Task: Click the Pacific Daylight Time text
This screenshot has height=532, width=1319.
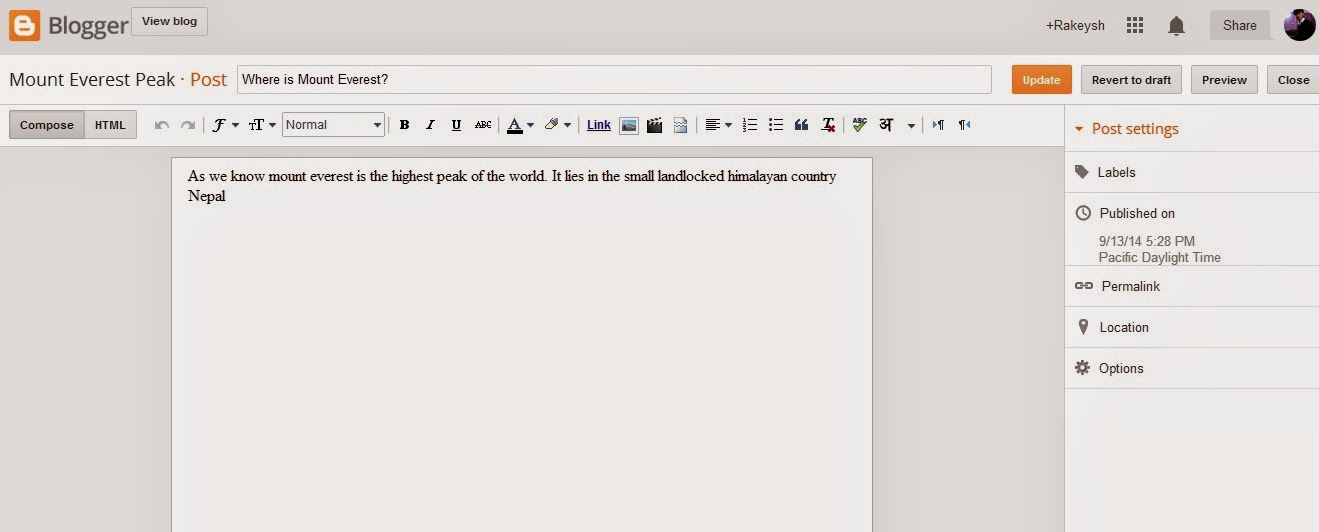Action: [1160, 257]
